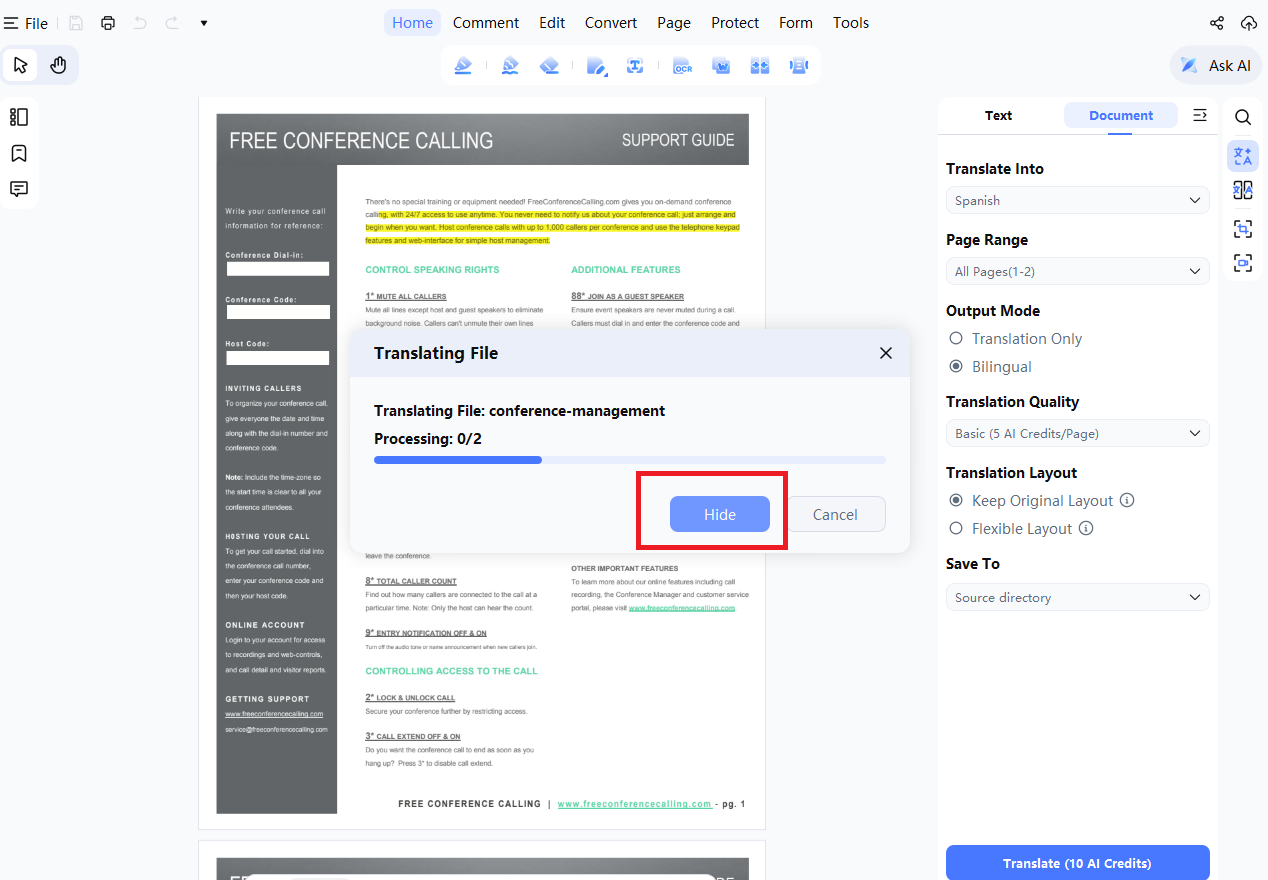This screenshot has width=1268, height=880.
Task: Open the edit PDF document tool
Action: tap(597, 66)
